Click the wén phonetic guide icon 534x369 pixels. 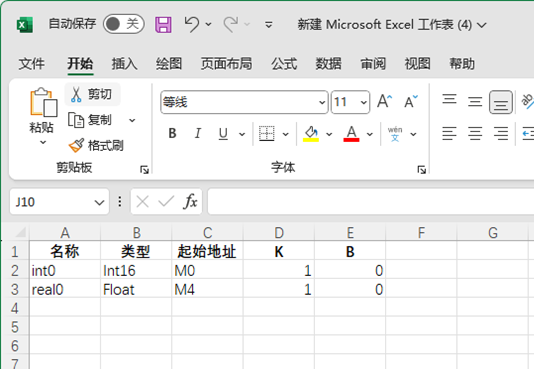point(395,133)
